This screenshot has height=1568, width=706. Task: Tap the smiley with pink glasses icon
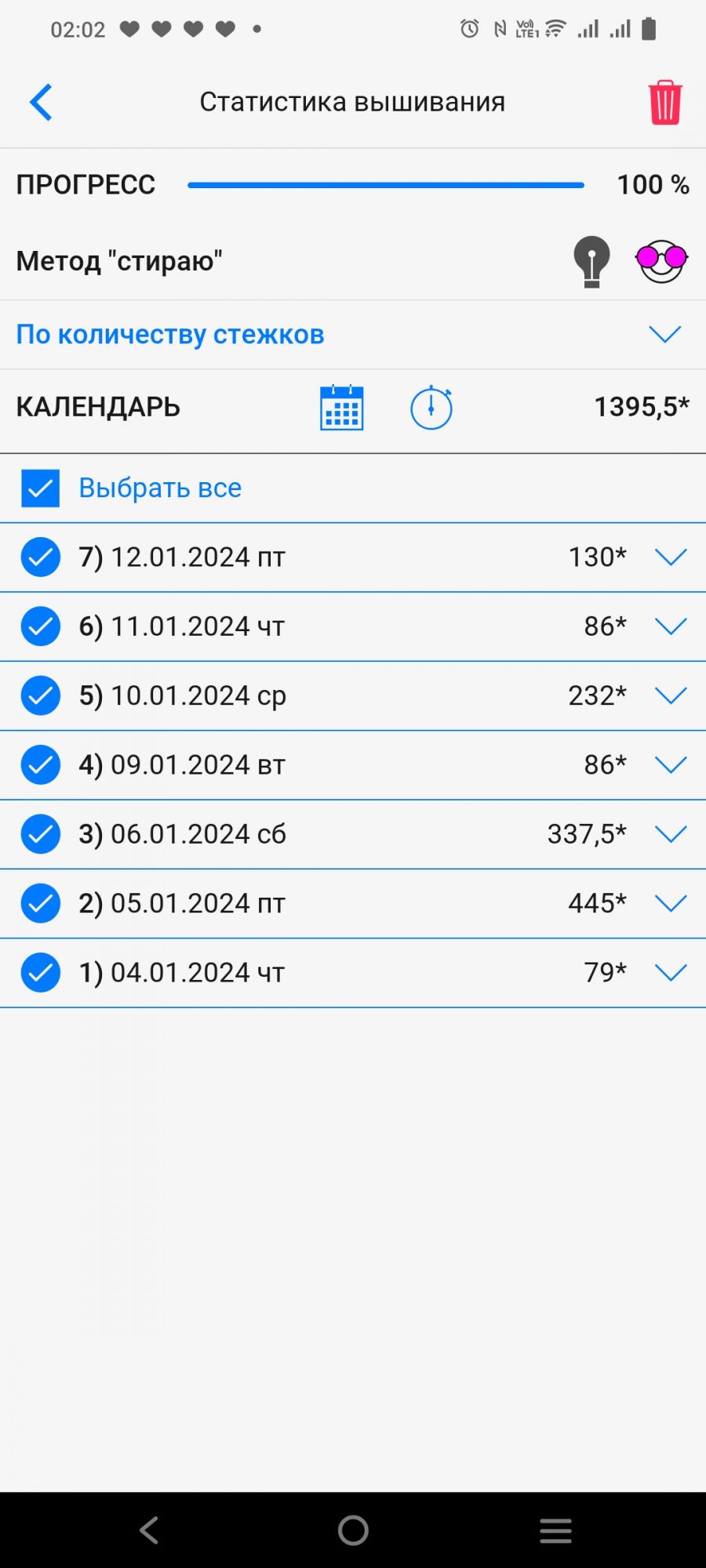(x=661, y=261)
